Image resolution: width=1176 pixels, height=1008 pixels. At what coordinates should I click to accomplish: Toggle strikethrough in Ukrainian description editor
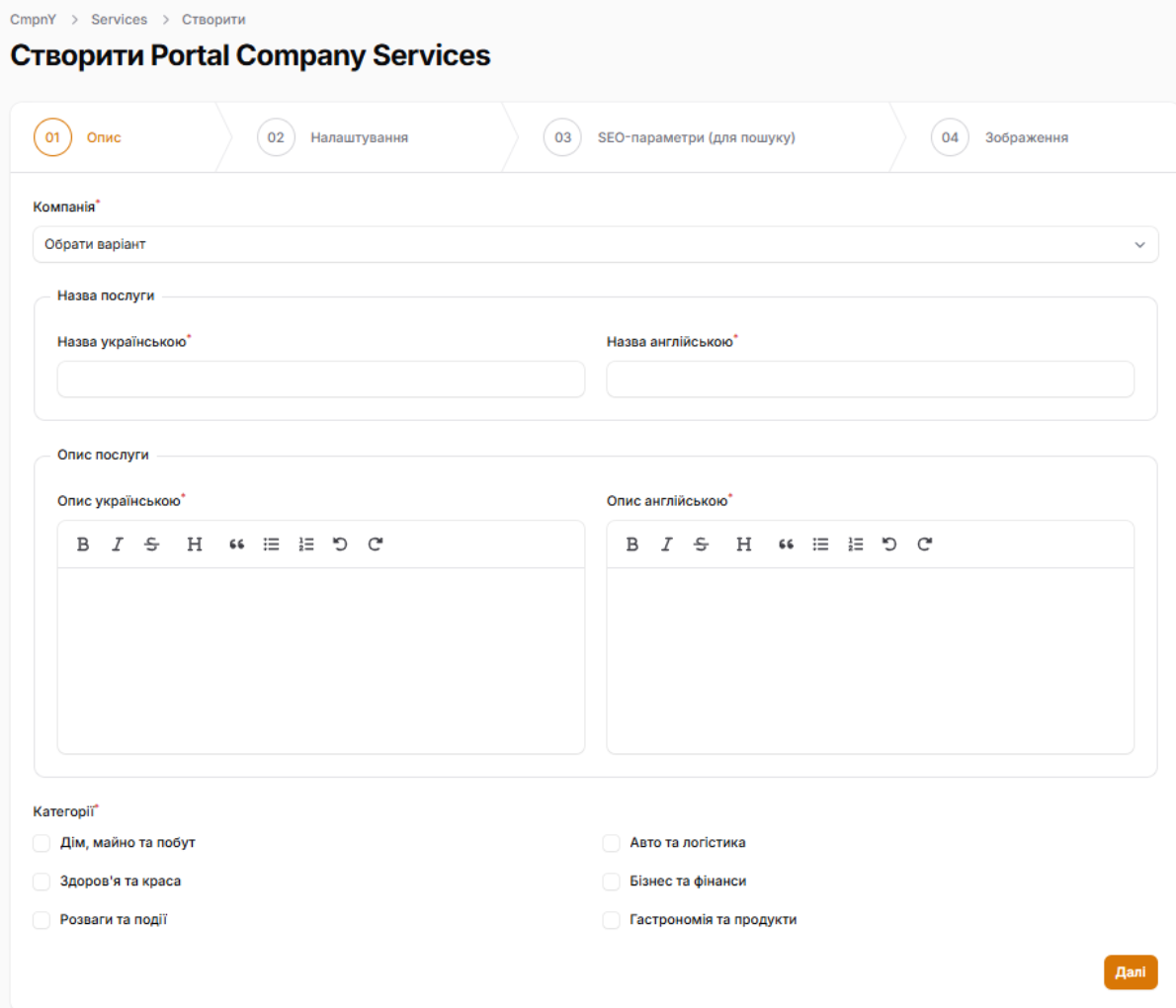pos(152,545)
